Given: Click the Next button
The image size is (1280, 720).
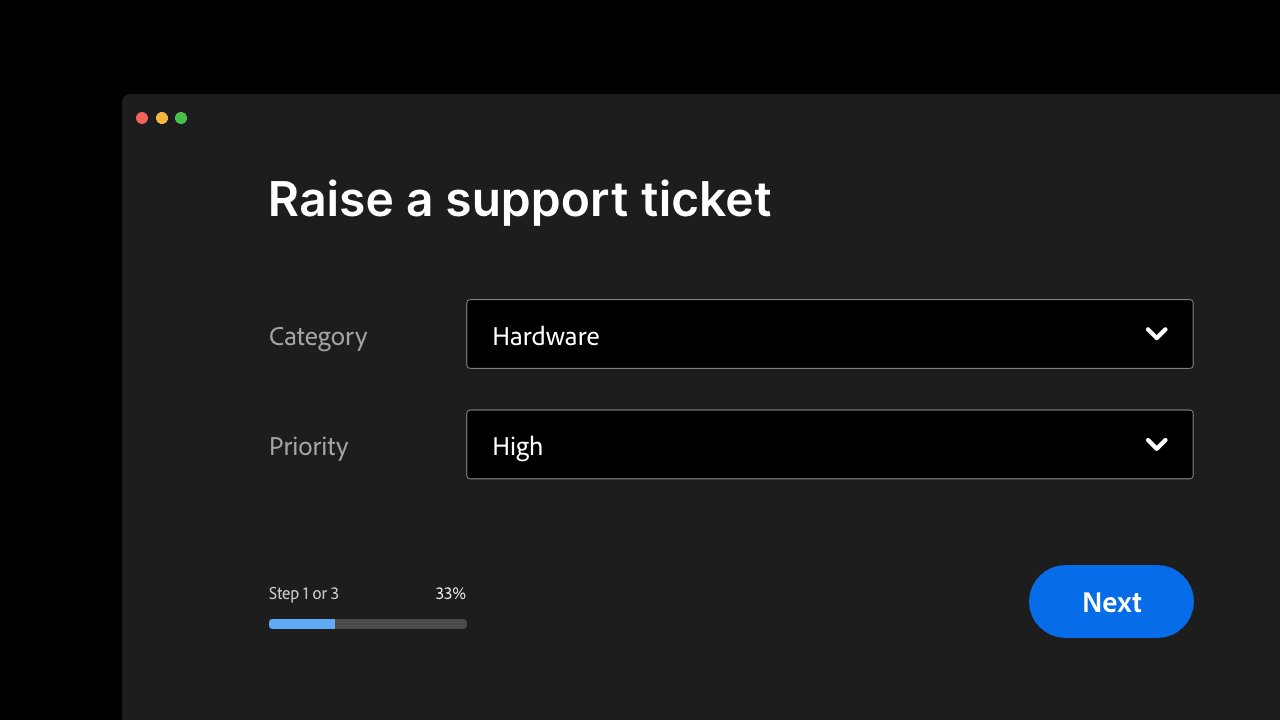Looking at the screenshot, I should (1111, 601).
